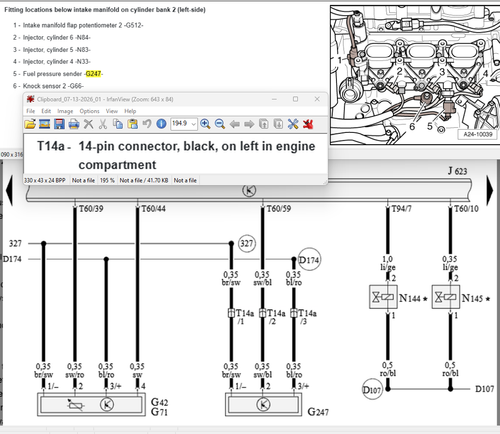Open image Information blue icon
This screenshot has height=434, width=500.
pyautogui.click(x=161, y=124)
